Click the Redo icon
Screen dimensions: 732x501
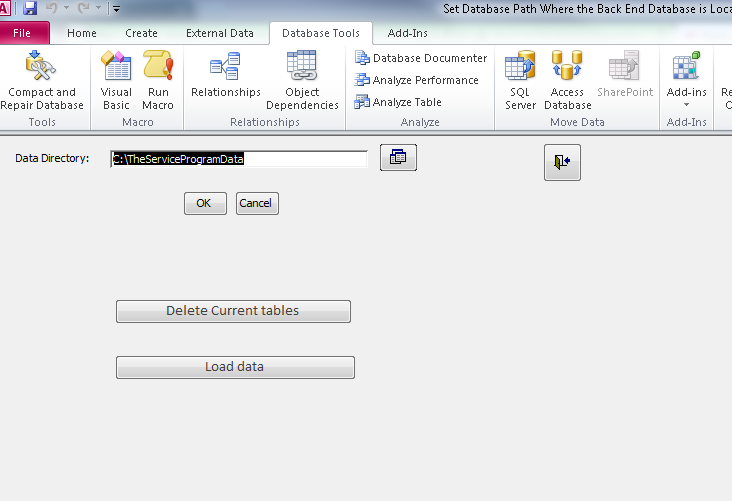84,8
